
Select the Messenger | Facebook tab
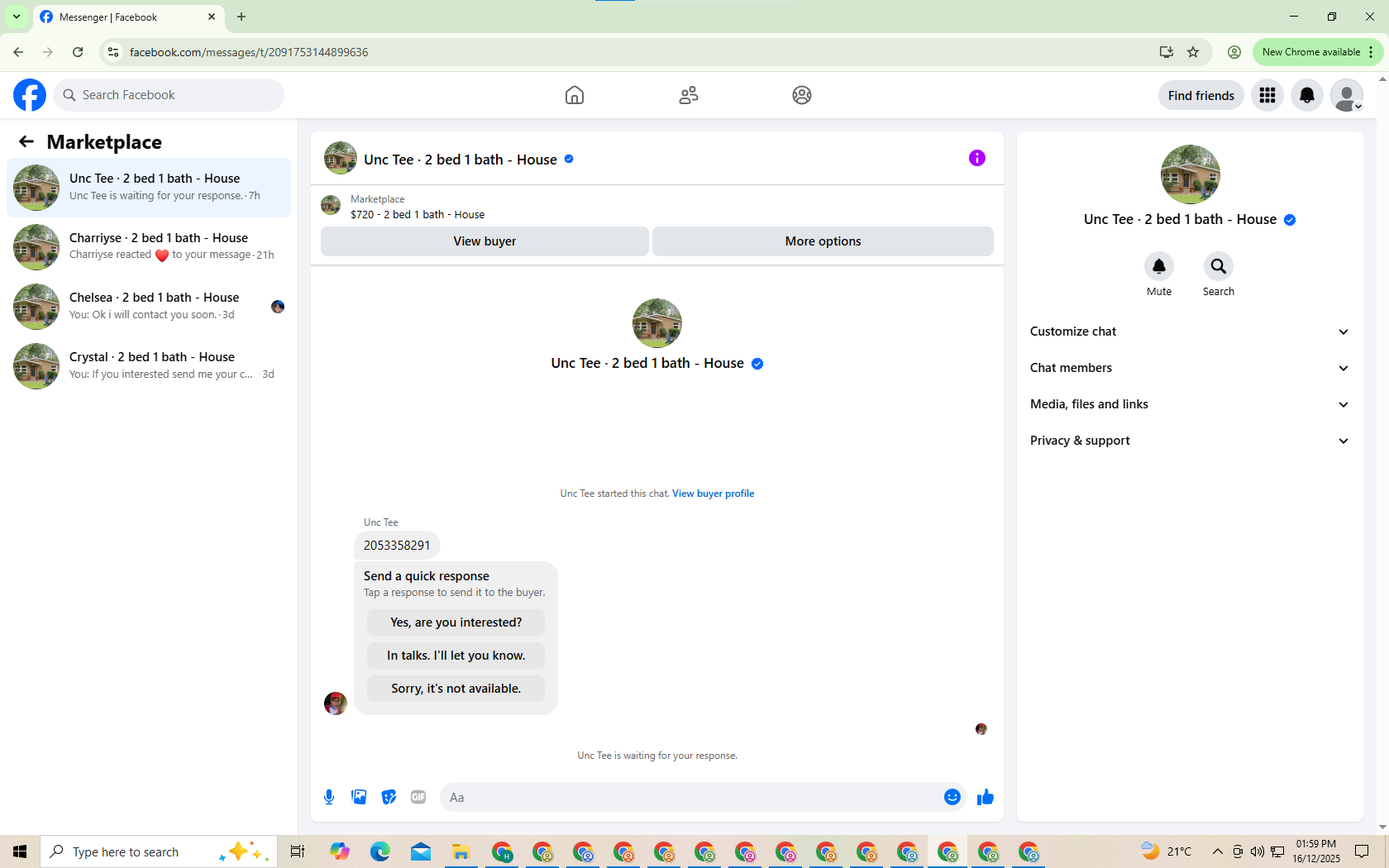[128, 17]
